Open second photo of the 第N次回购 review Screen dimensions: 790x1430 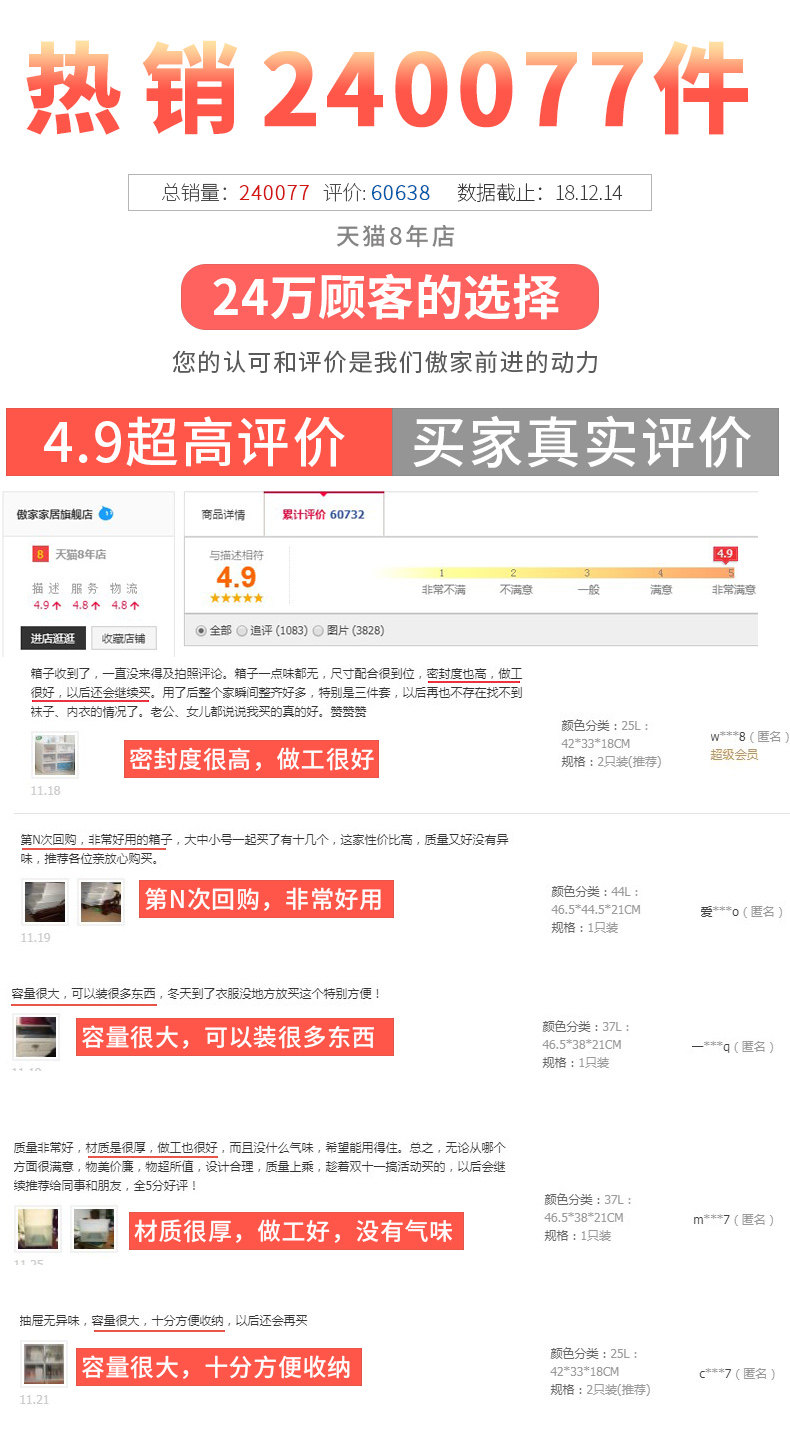point(101,902)
